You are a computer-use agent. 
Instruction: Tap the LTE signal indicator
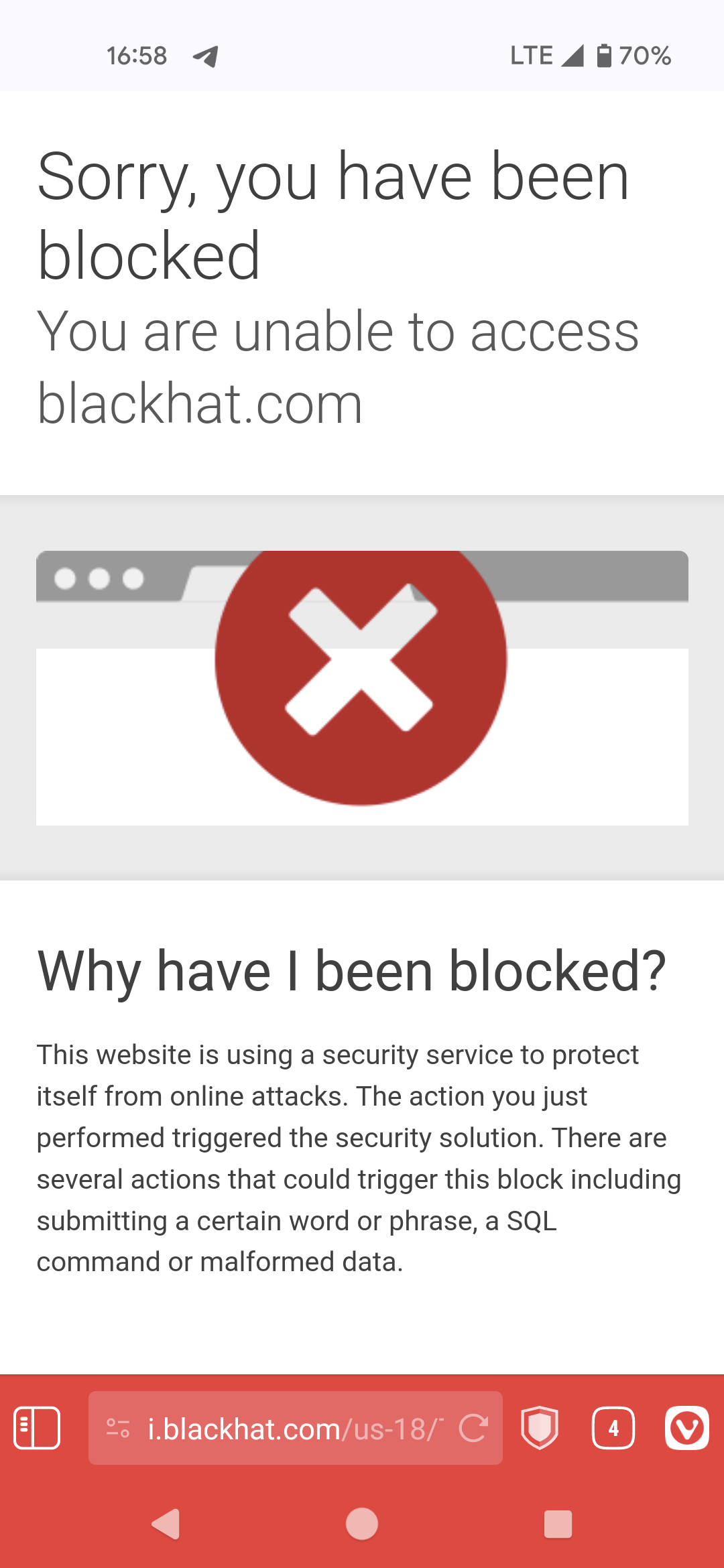[x=546, y=56]
